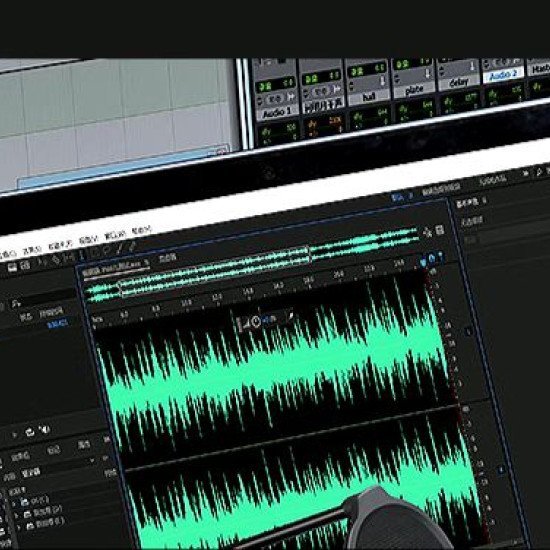Click the search magnifier icon at top right
550x550 pixels.
(538, 172)
